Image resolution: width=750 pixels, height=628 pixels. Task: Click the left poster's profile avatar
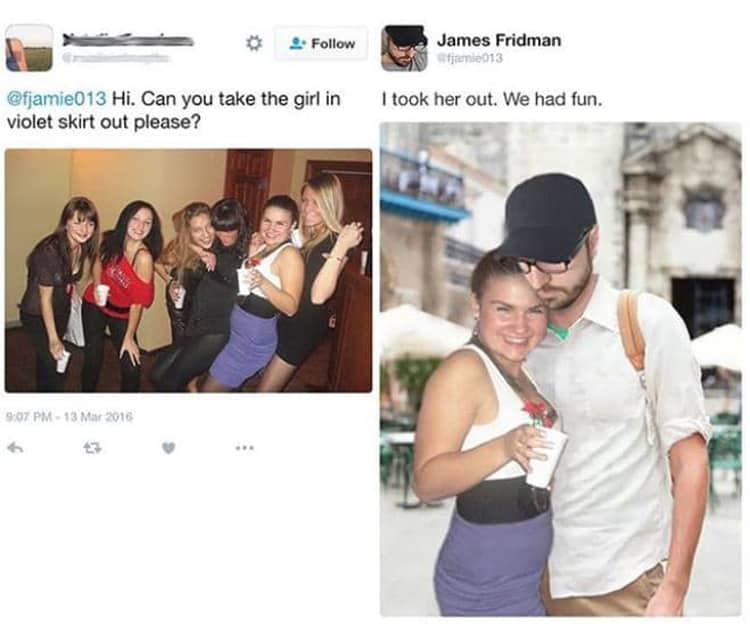[x=29, y=48]
